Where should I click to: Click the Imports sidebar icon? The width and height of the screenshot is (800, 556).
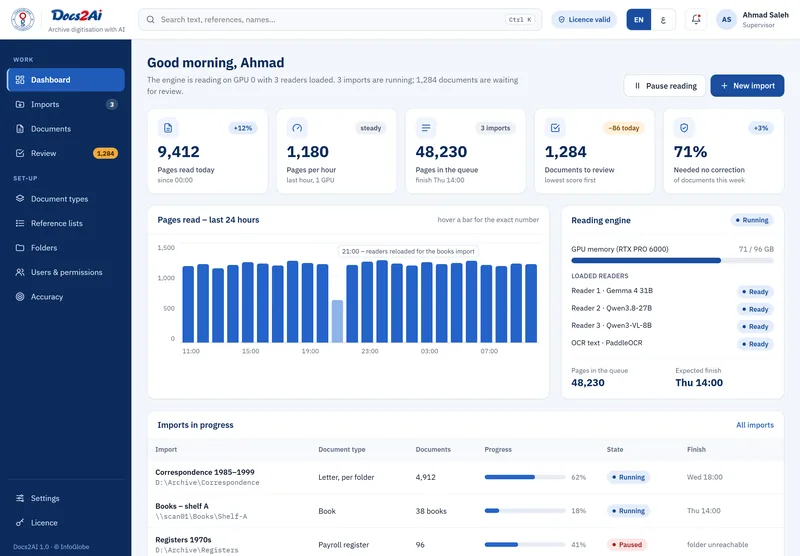(x=20, y=104)
